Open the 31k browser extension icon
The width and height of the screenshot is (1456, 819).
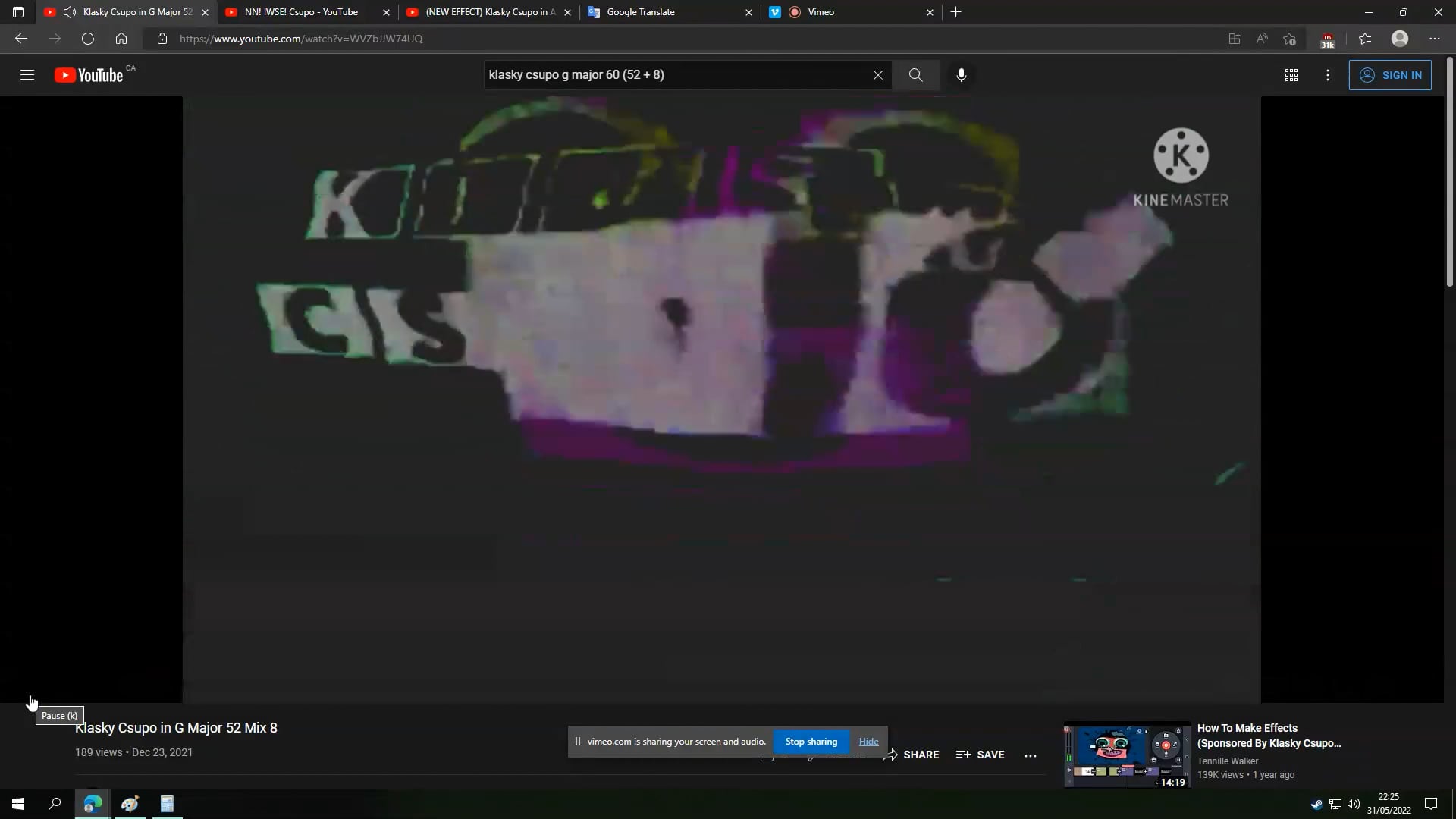(x=1326, y=39)
